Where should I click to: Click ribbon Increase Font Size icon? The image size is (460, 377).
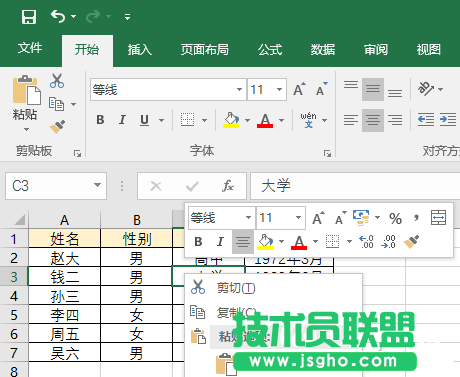click(x=299, y=89)
